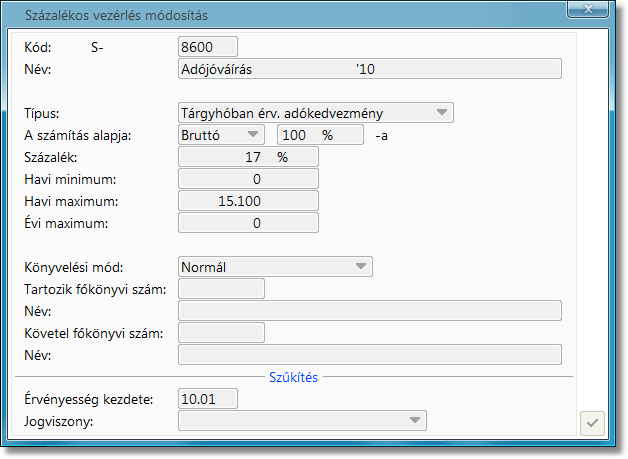The image size is (628, 459).
Task: Click the 100 % calculation base field
Action: coord(319,135)
